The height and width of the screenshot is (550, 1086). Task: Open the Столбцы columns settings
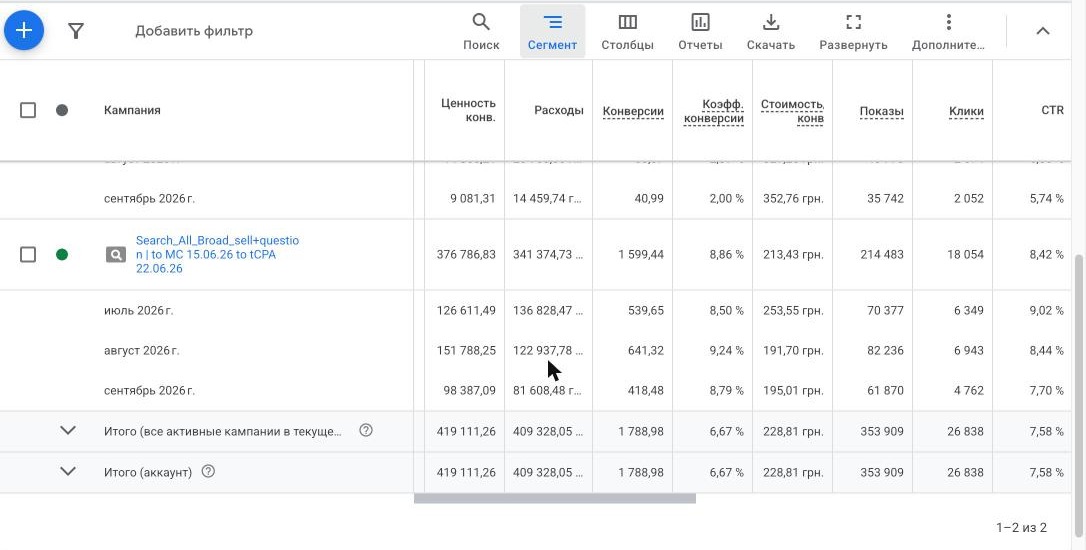click(627, 31)
